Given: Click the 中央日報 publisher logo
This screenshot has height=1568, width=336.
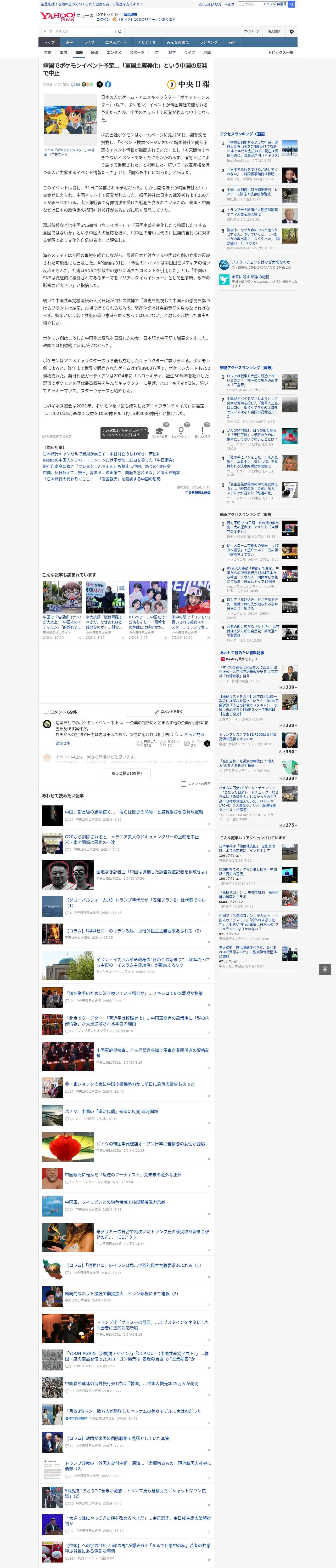Looking at the screenshot, I should [x=188, y=85].
